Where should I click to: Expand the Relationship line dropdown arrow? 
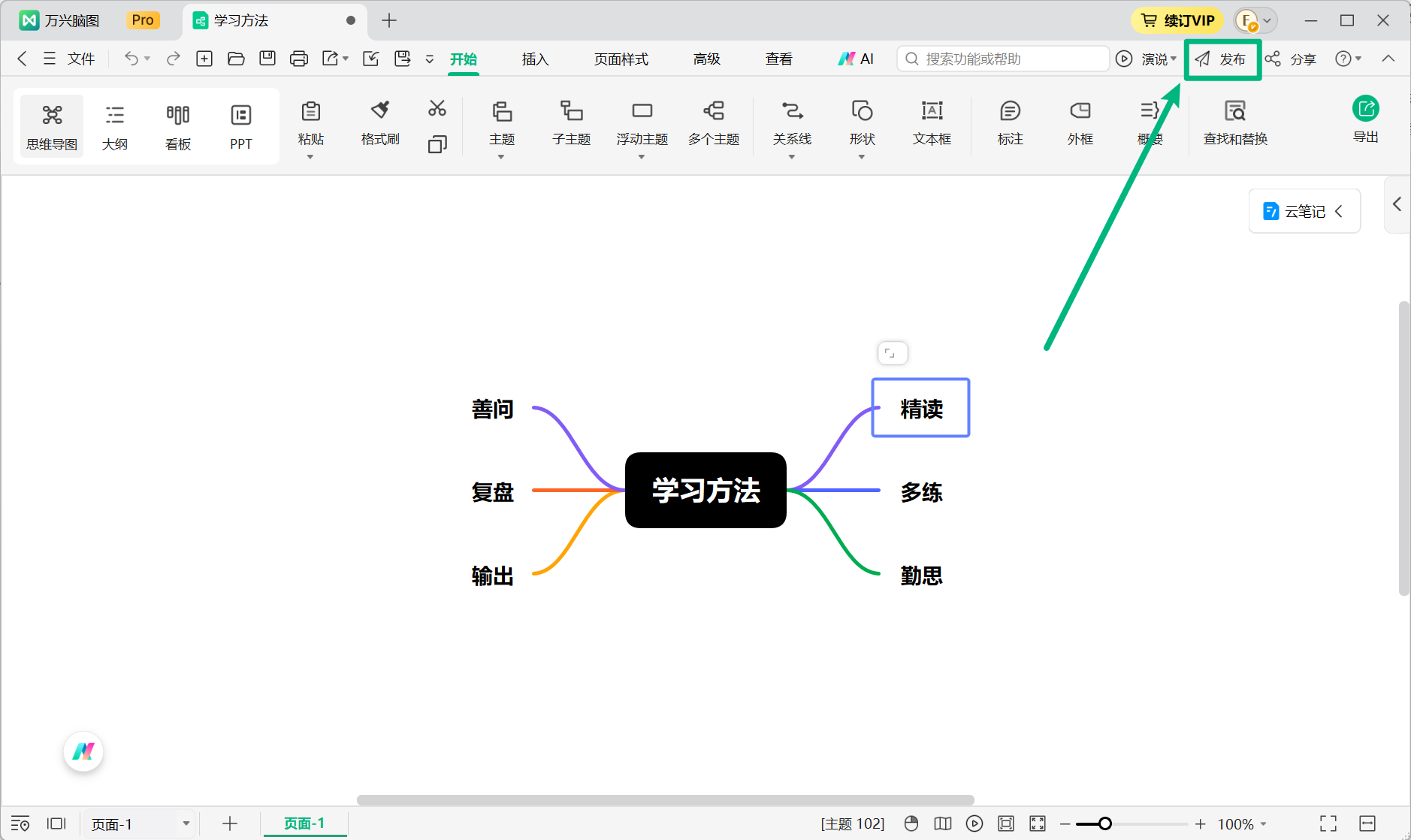coord(792,157)
